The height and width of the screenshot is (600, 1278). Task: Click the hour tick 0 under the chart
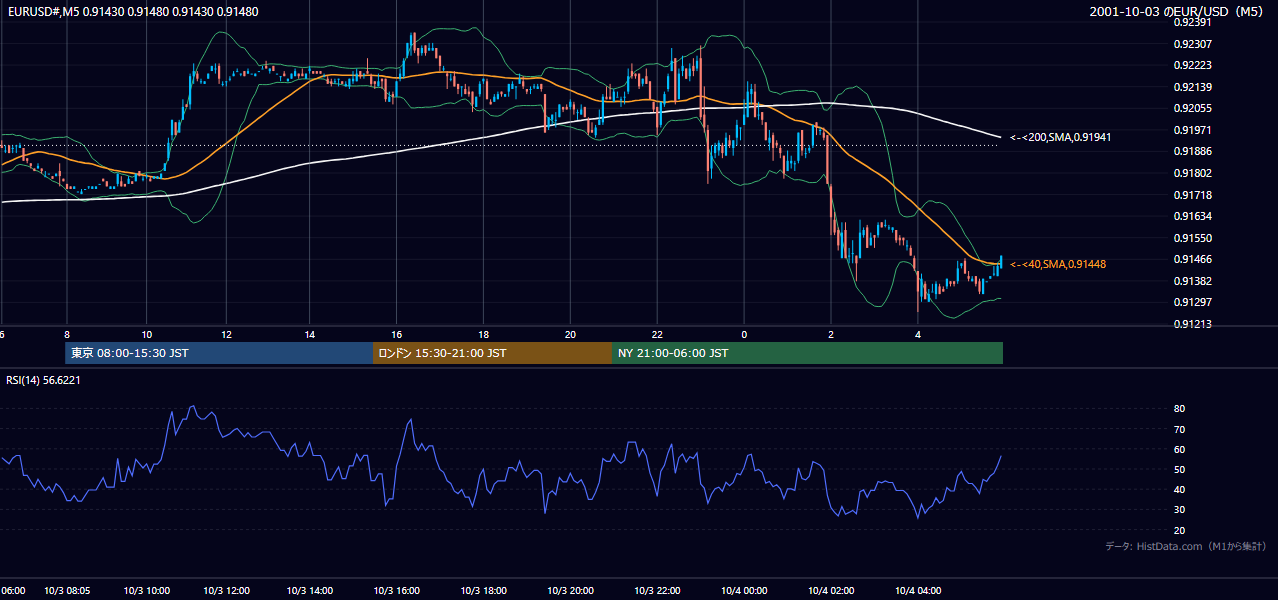[744, 334]
